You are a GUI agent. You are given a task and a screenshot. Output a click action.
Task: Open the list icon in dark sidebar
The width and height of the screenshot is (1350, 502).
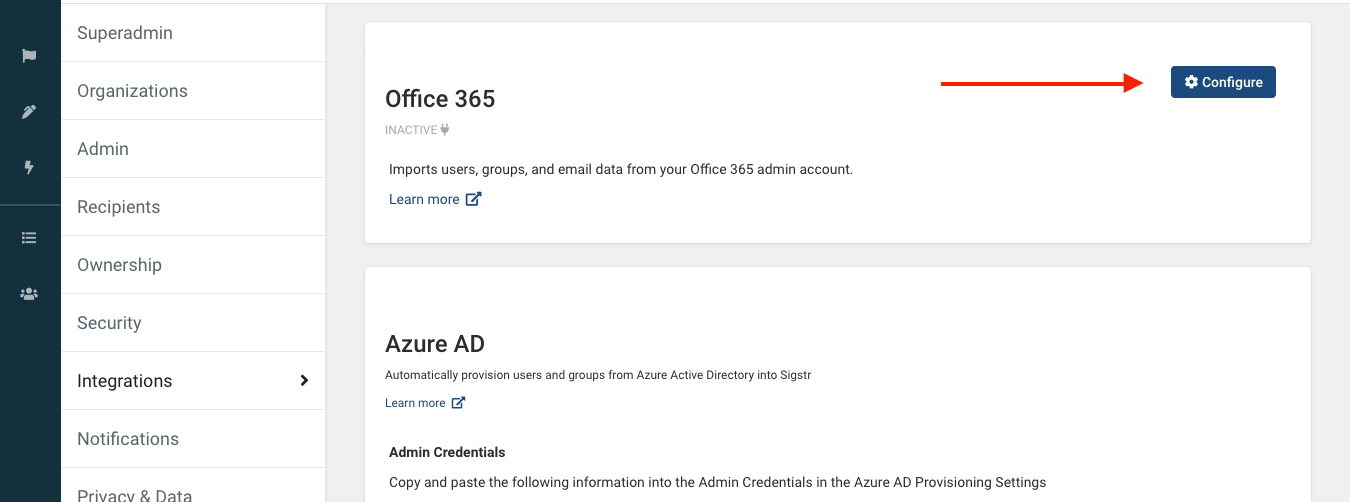[29, 238]
